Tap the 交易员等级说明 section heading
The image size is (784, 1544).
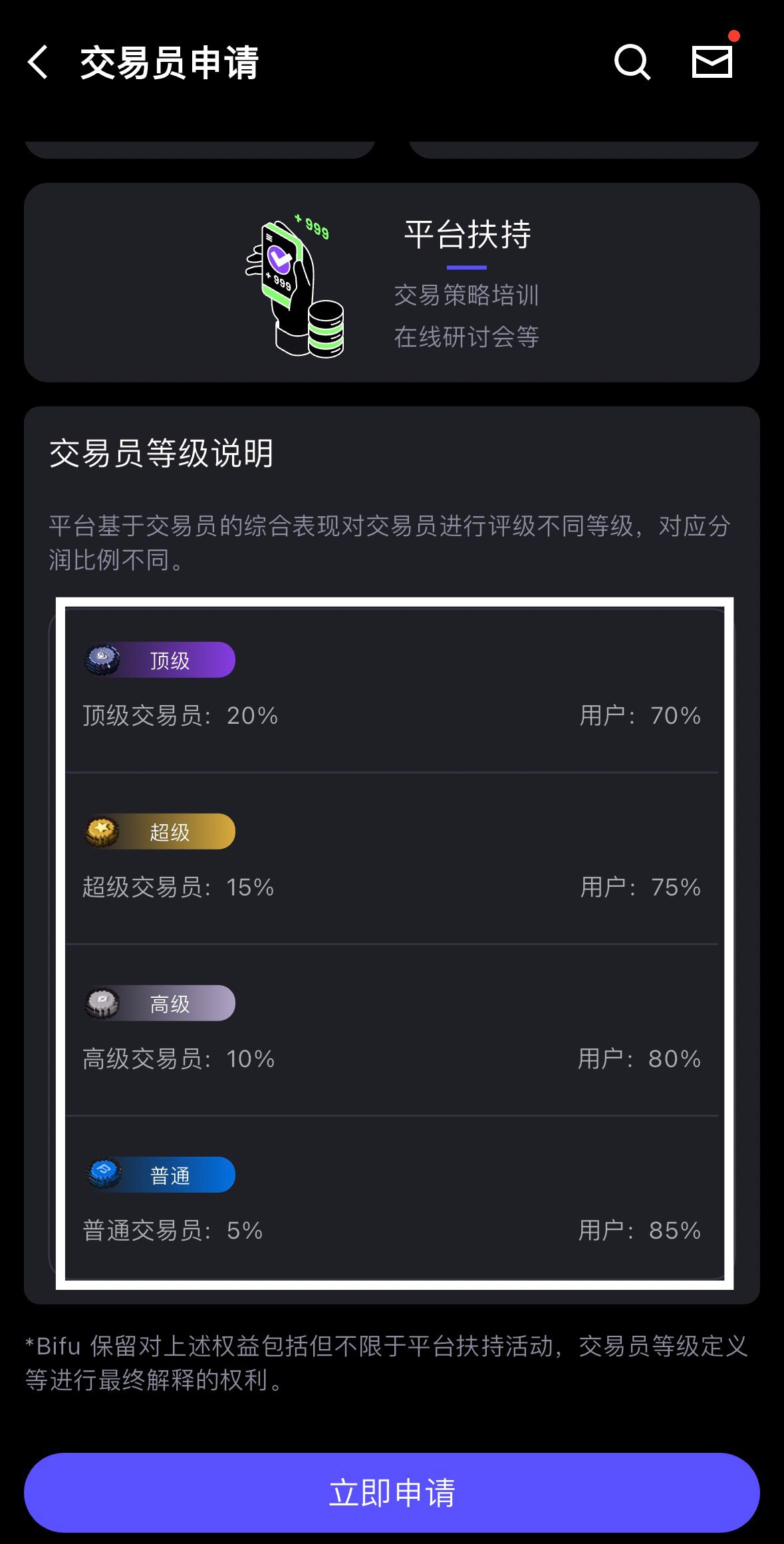[162, 454]
